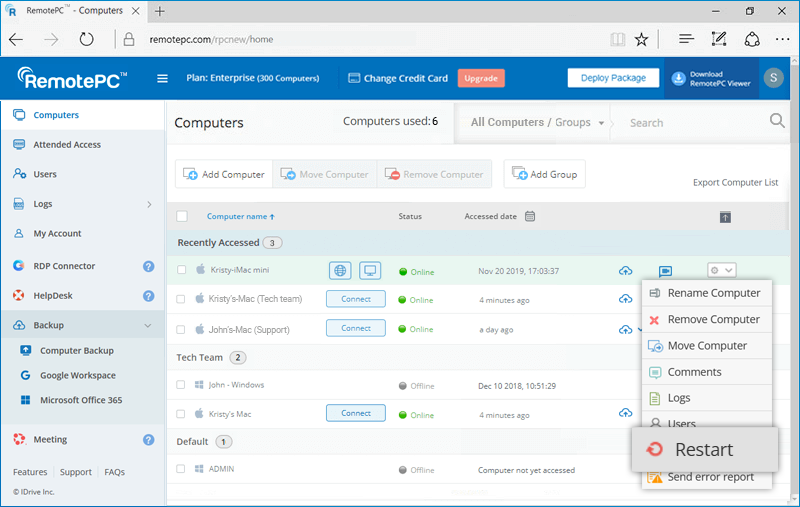Open the hamburger menu beside RemotePC logo

(163, 79)
